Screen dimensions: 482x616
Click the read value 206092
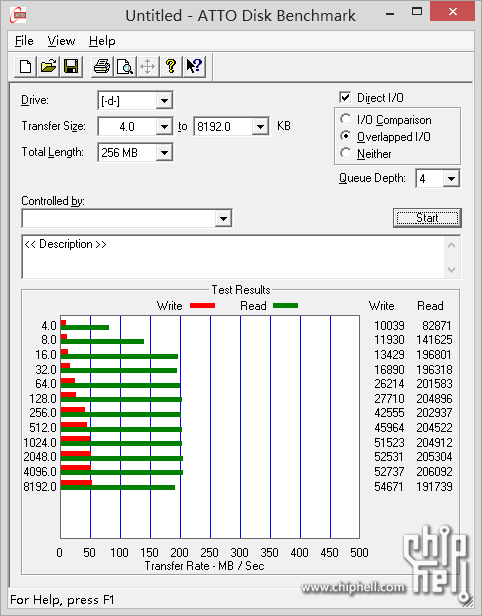coord(434,471)
